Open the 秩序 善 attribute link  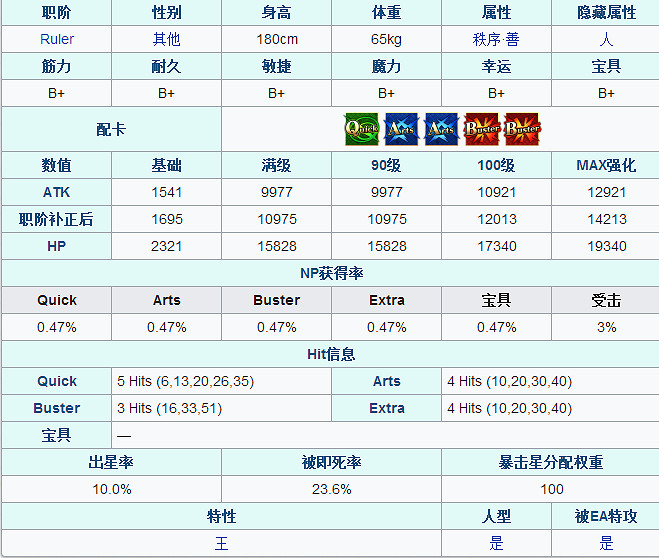coord(496,39)
